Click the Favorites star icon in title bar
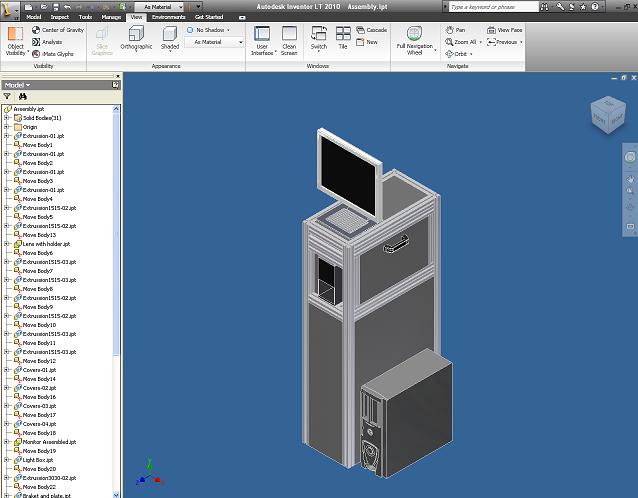Viewport: 638px width, 498px height. (x=583, y=7)
